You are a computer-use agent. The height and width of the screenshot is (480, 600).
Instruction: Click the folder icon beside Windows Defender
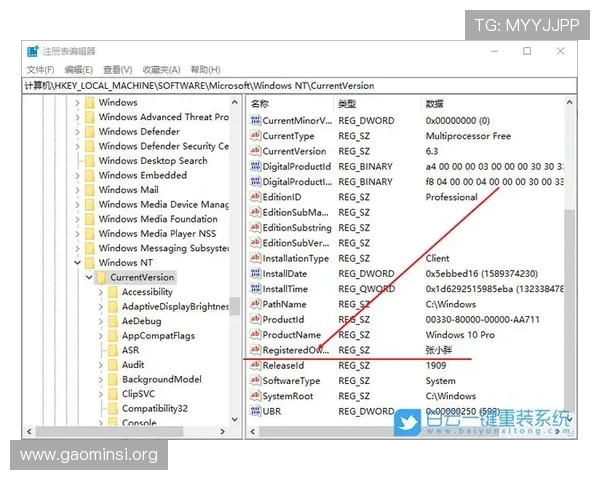pyautogui.click(x=87, y=131)
